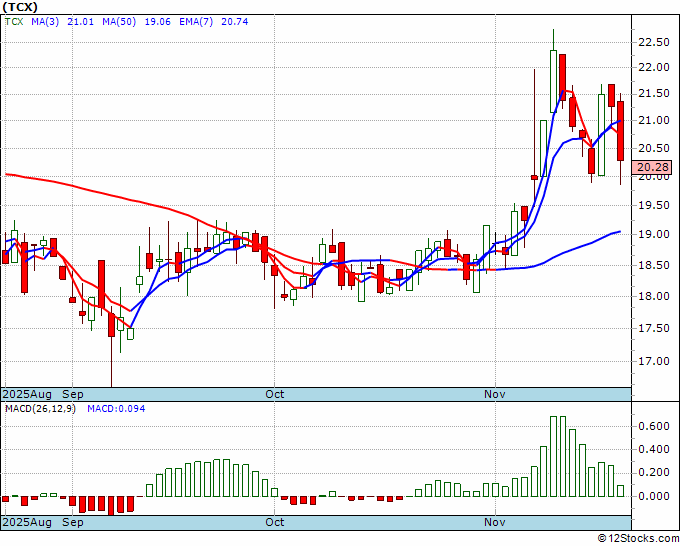This screenshot has width=680, height=546.
Task: Click the tallest green candle near 22.50
Action: pos(553,82)
